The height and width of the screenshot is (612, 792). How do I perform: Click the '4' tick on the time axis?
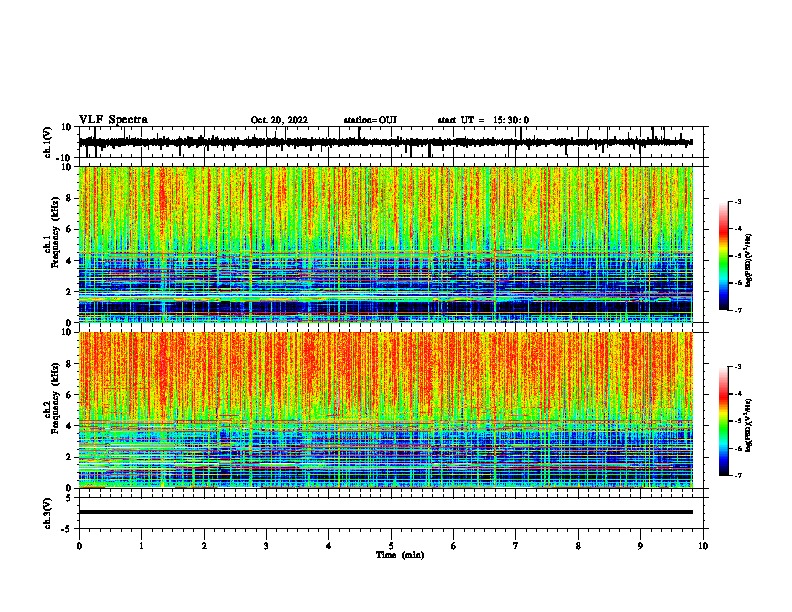click(329, 546)
